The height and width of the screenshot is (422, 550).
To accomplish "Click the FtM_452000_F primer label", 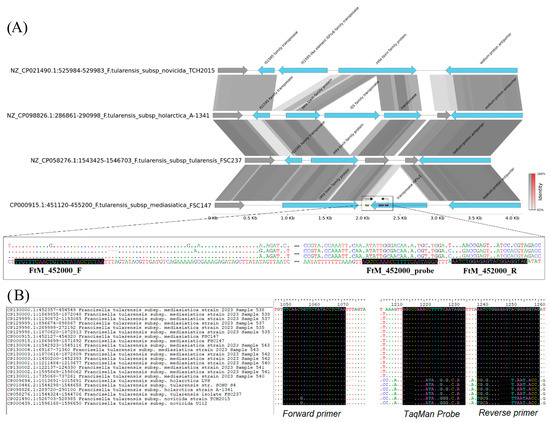I will point(55,271).
